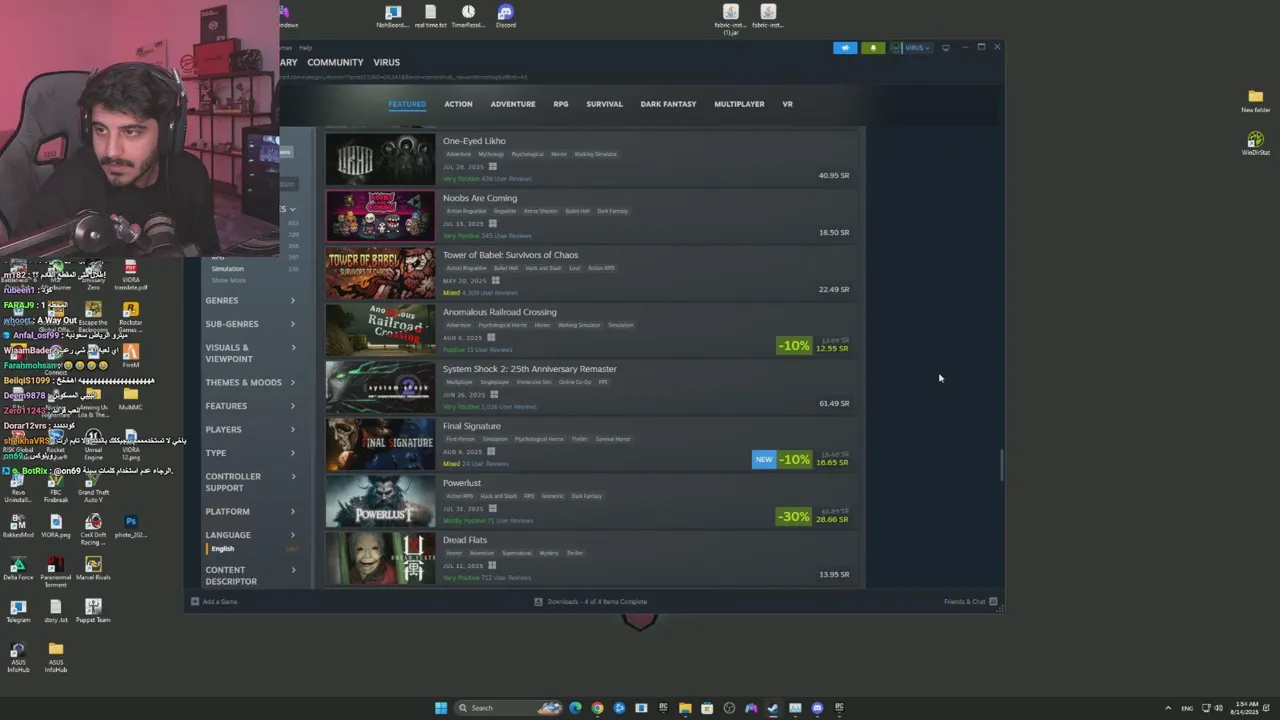The image size is (1280, 720).
Task: Go to the COMMUNITY section
Action: pyautogui.click(x=335, y=62)
